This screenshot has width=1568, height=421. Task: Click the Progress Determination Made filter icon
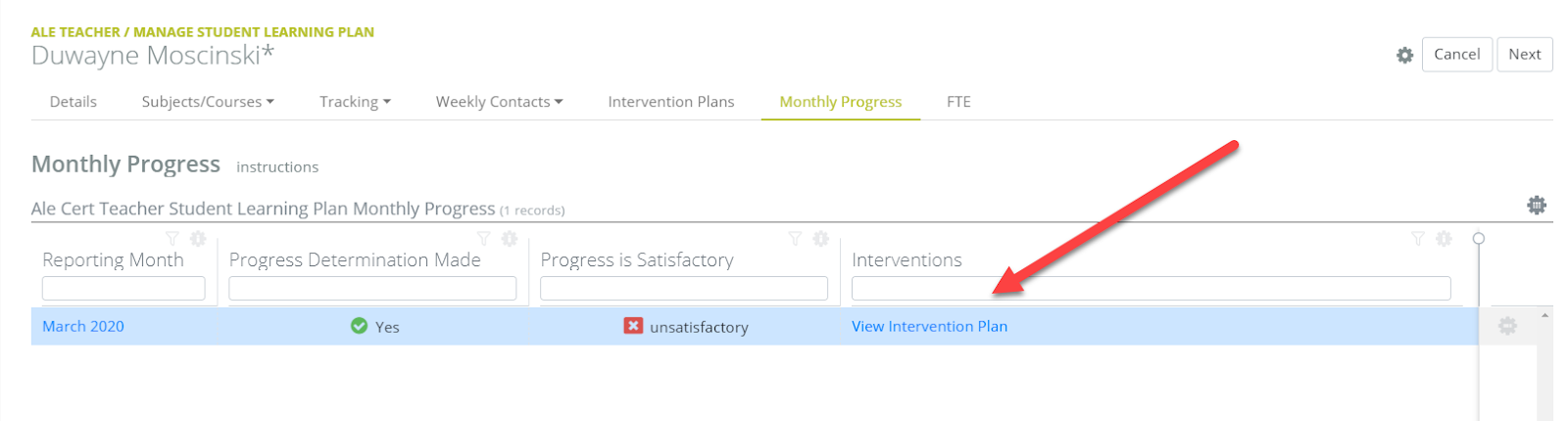pos(483,238)
